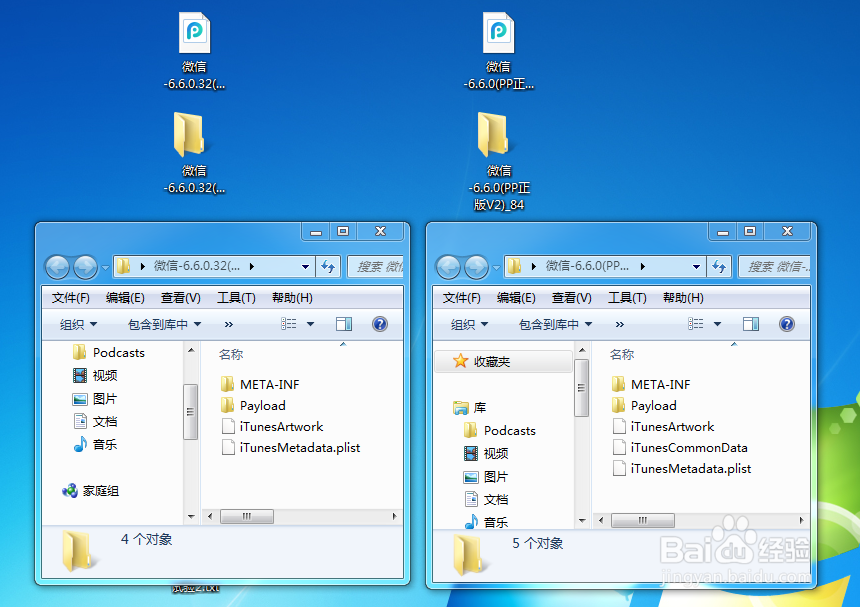
Task: Open 文件(F) menu in right window
Action: tap(462, 298)
